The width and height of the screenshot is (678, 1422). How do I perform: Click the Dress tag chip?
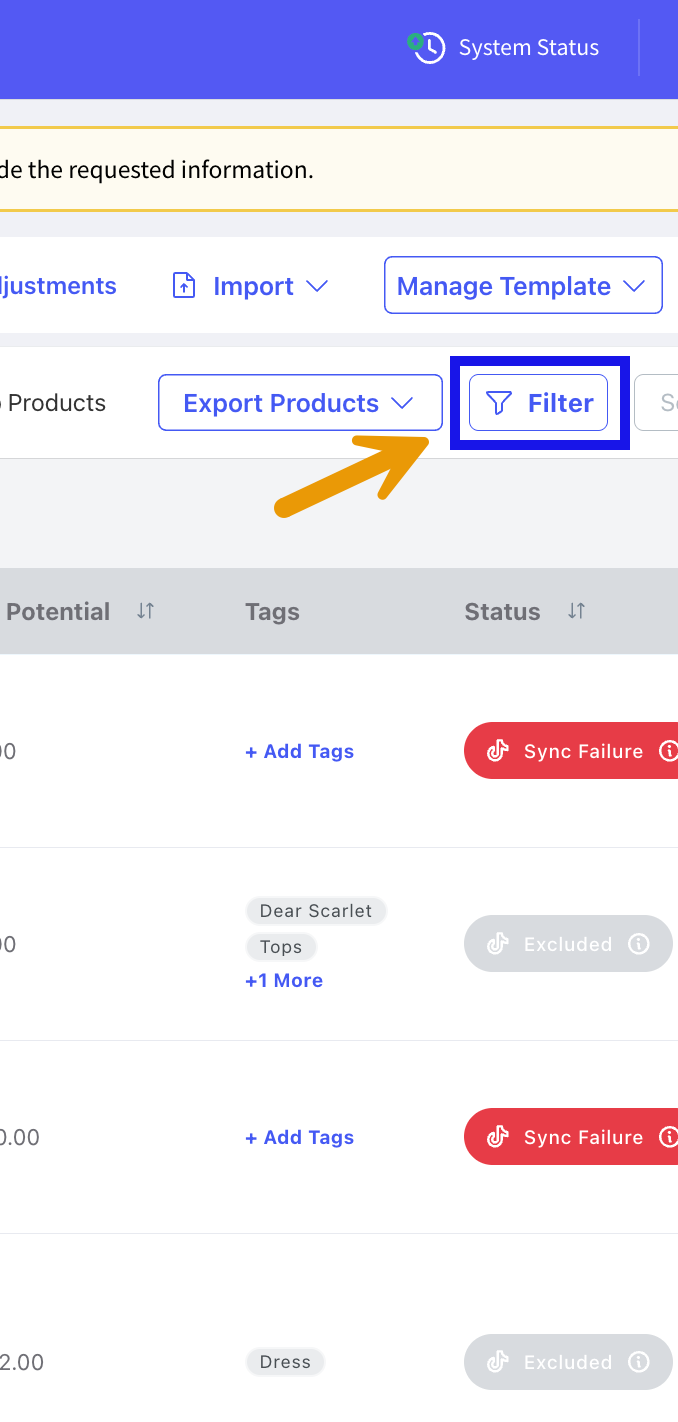coord(285,1362)
